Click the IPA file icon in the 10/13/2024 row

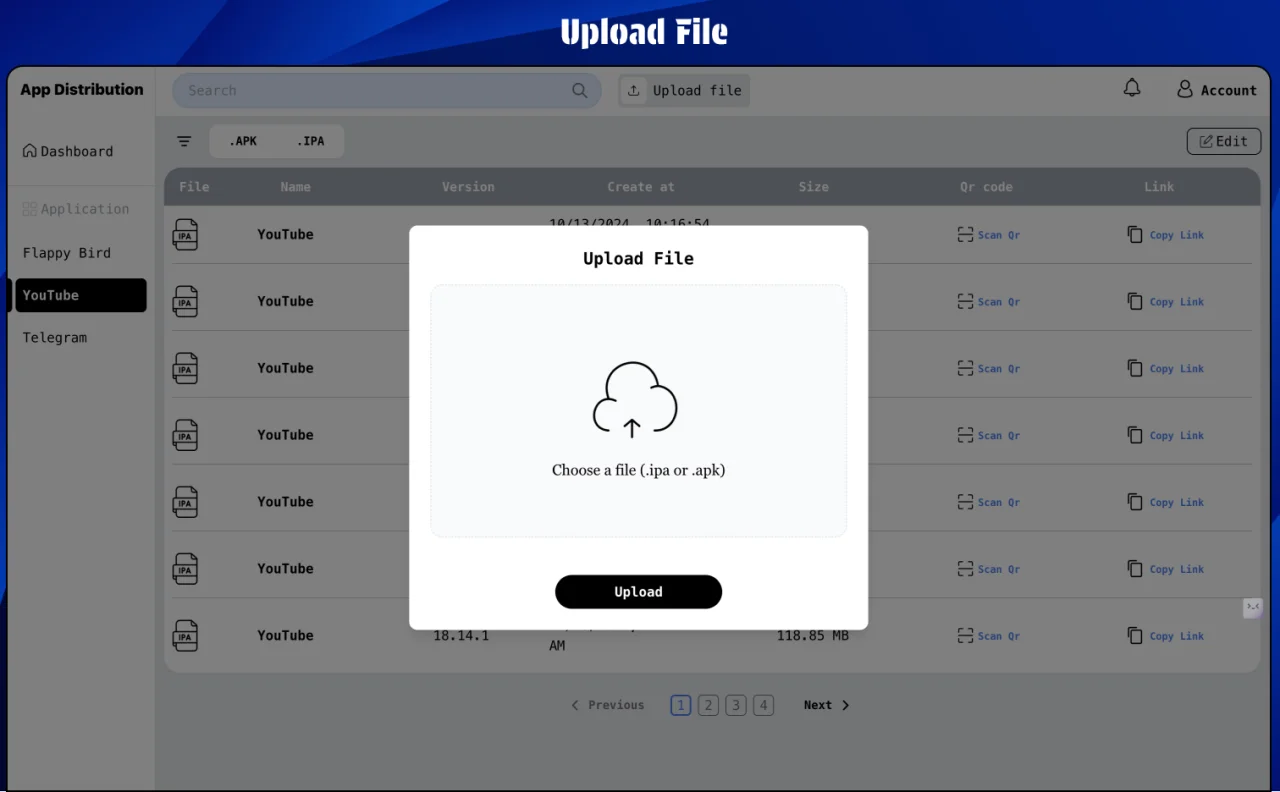click(185, 234)
